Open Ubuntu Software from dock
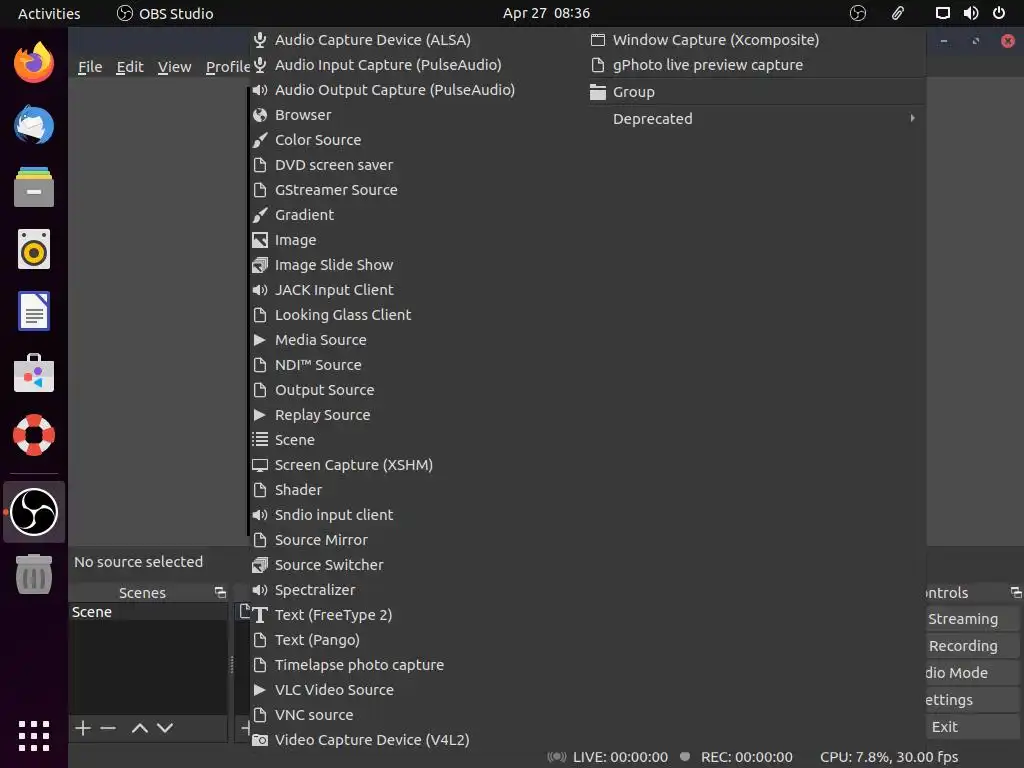This screenshot has height=768, width=1024. pyautogui.click(x=34, y=373)
